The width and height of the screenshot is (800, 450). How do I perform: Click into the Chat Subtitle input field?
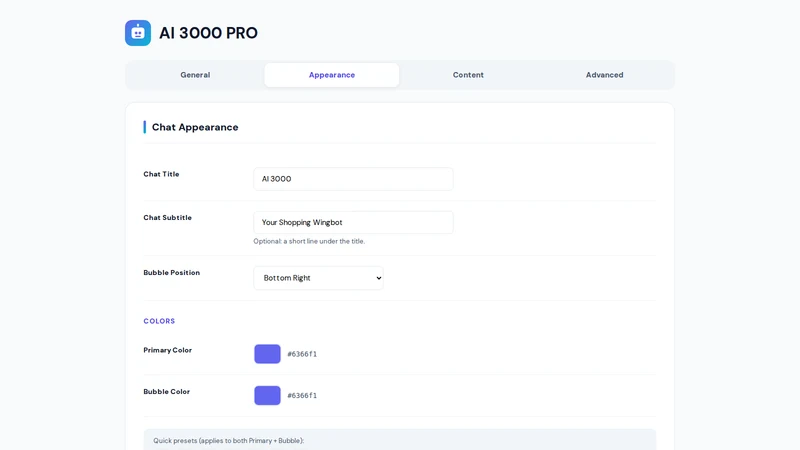(x=353, y=222)
